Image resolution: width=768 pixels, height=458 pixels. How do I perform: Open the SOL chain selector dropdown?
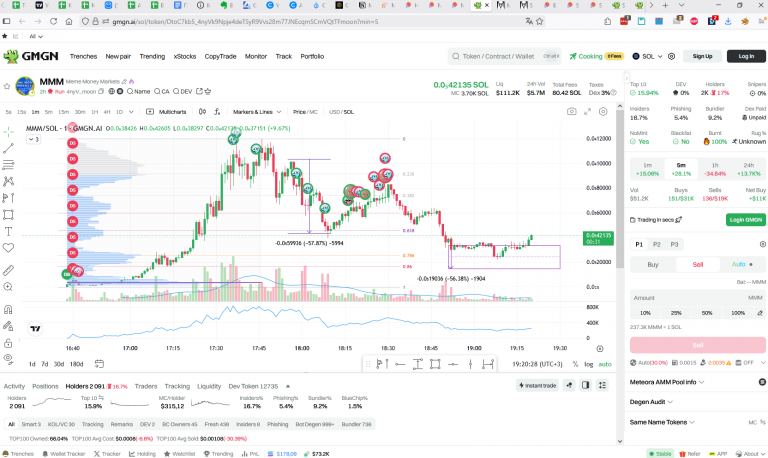(x=648, y=56)
